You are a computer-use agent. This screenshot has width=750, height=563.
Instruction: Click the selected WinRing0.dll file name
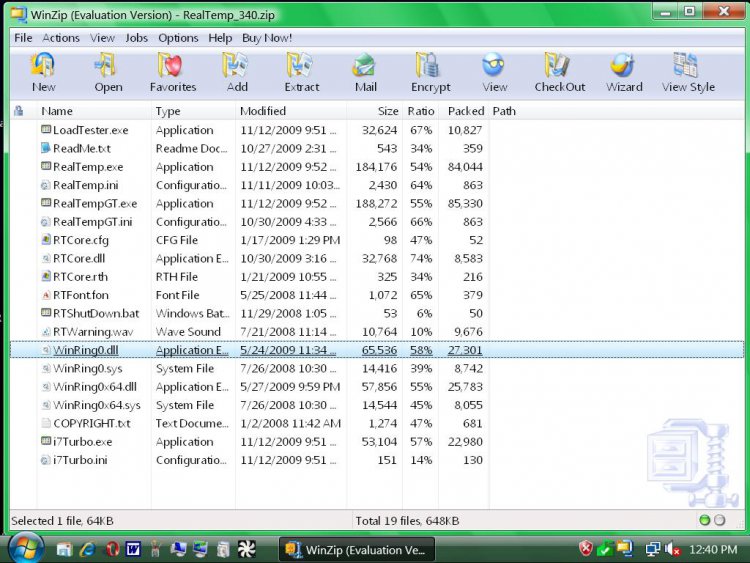[x=86, y=350]
